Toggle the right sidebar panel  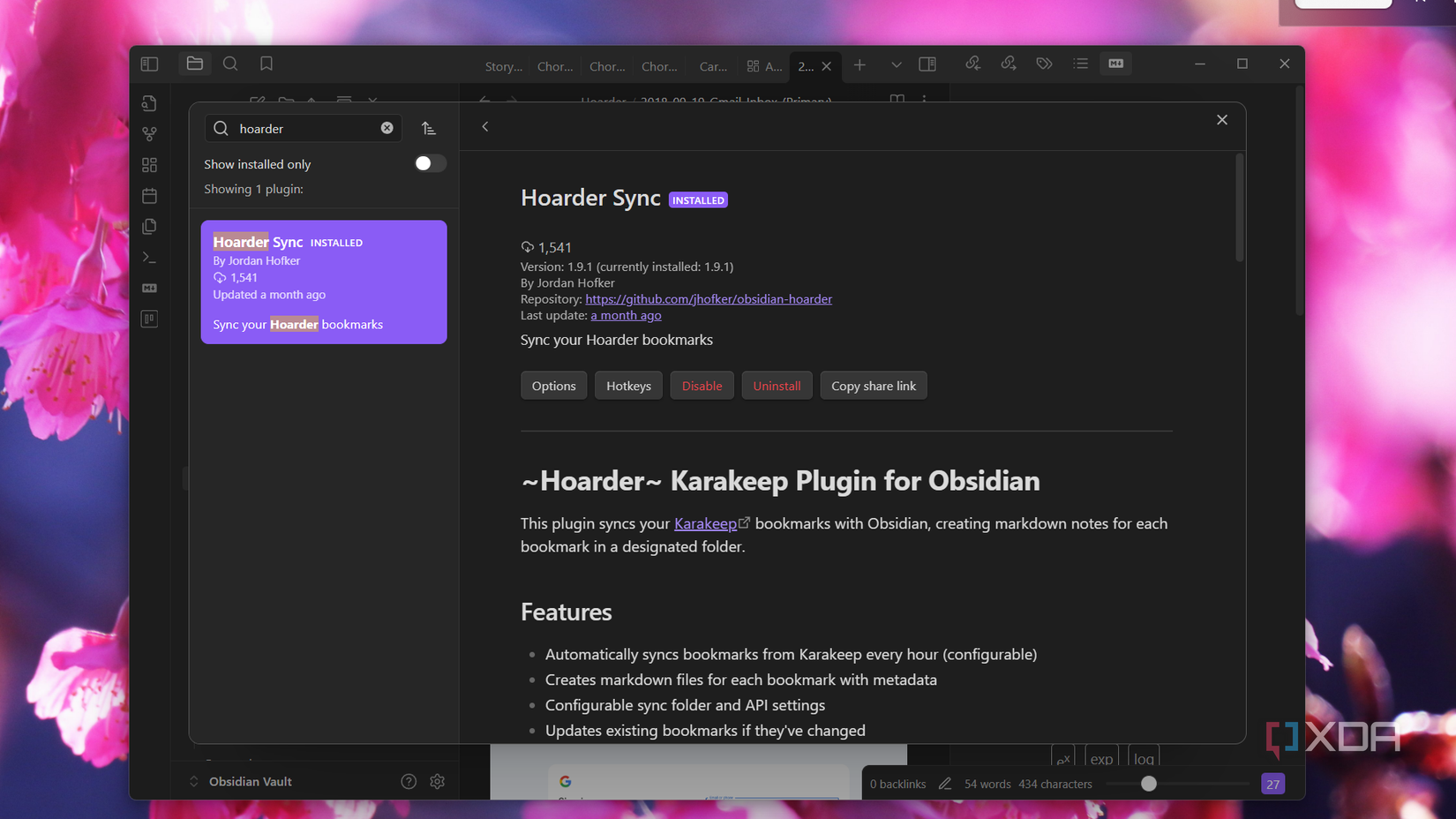927,64
